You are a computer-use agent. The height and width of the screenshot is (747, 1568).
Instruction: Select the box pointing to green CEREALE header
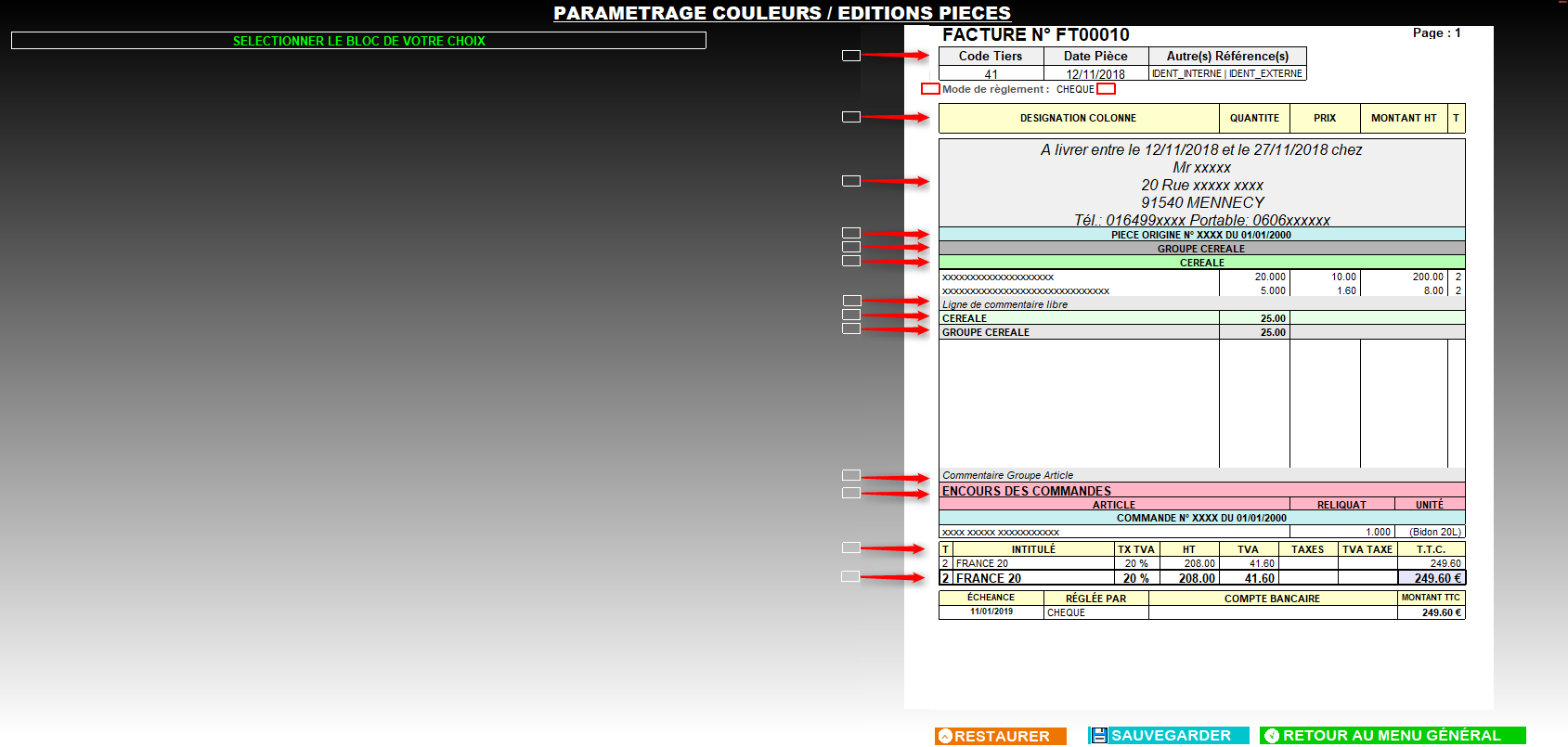click(850, 261)
